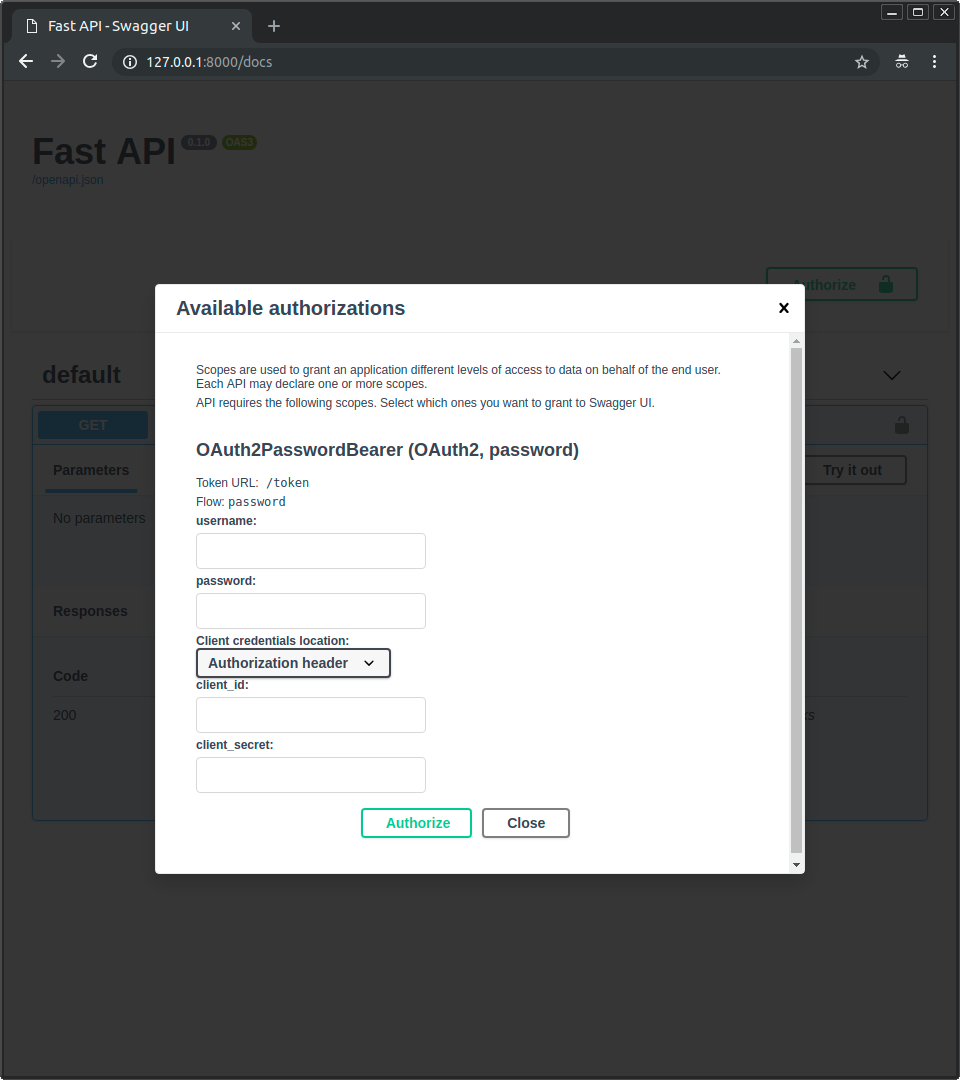Click the site information icon in the address bar

point(129,62)
